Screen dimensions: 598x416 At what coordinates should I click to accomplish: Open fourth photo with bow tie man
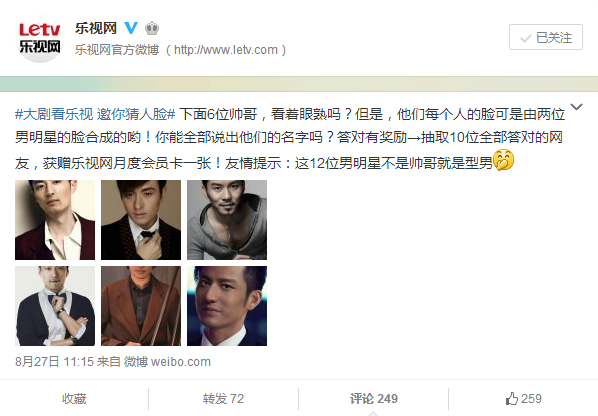pyautogui.click(x=55, y=306)
